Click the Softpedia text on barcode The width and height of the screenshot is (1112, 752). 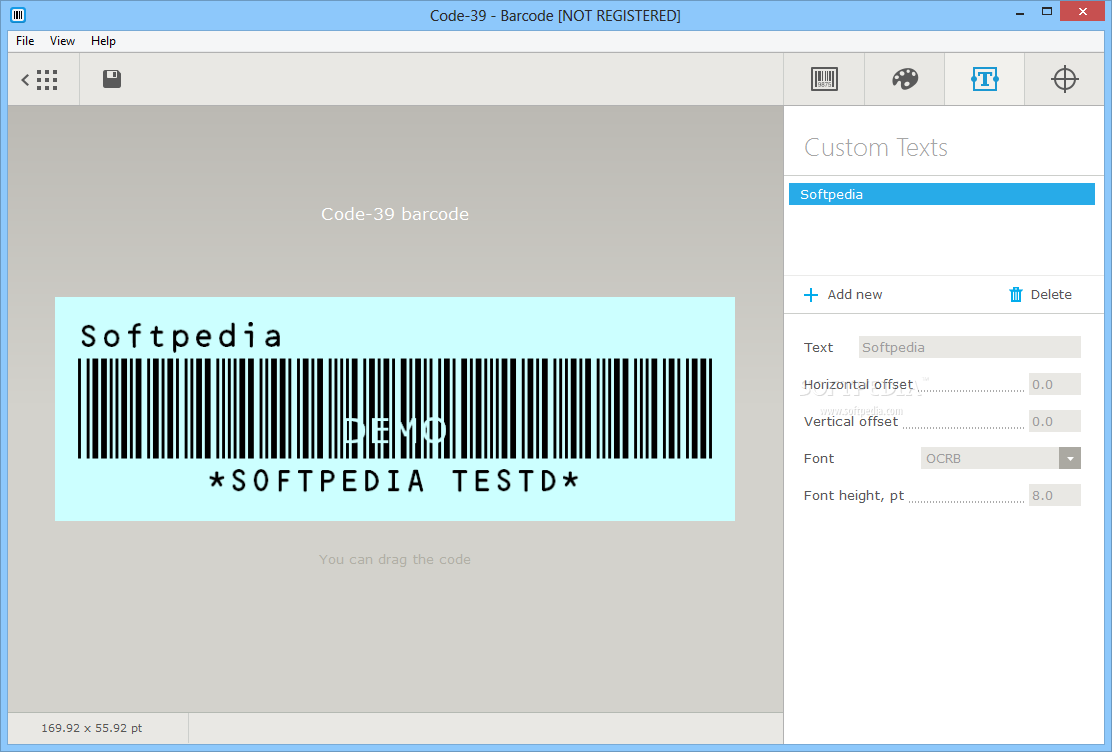click(x=182, y=336)
